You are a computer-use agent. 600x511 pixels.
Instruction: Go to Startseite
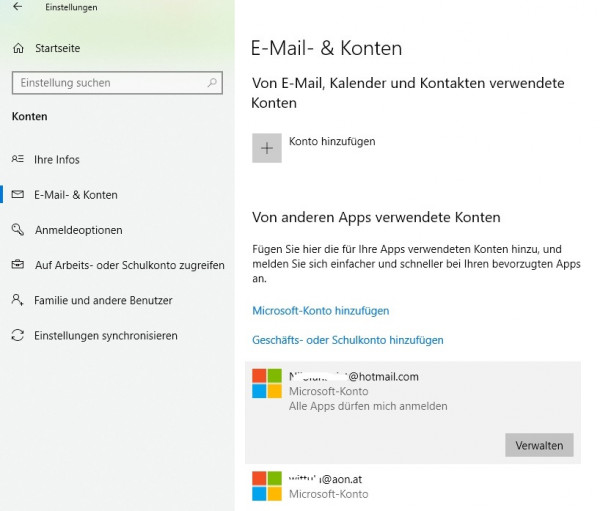click(x=58, y=48)
